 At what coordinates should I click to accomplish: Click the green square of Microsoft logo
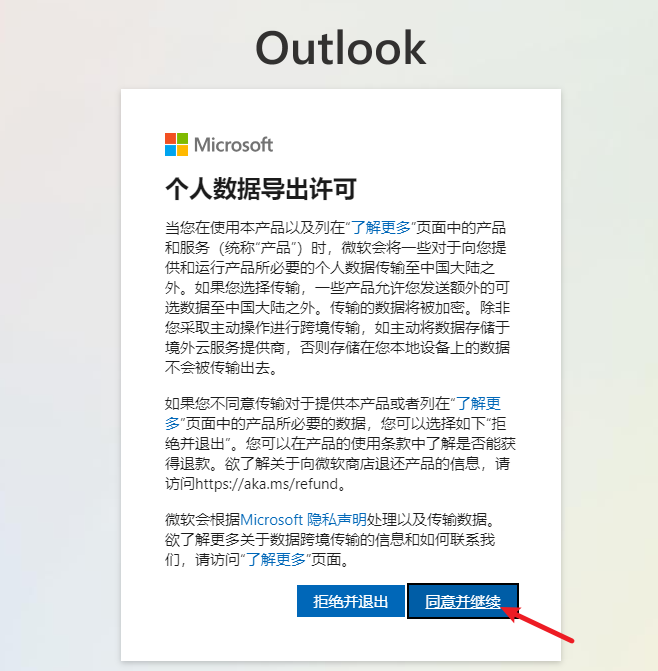tap(182, 138)
